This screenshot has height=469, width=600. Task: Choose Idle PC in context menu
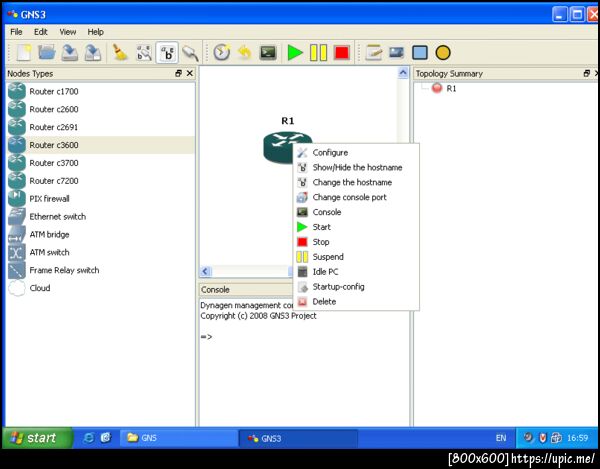(x=356, y=272)
